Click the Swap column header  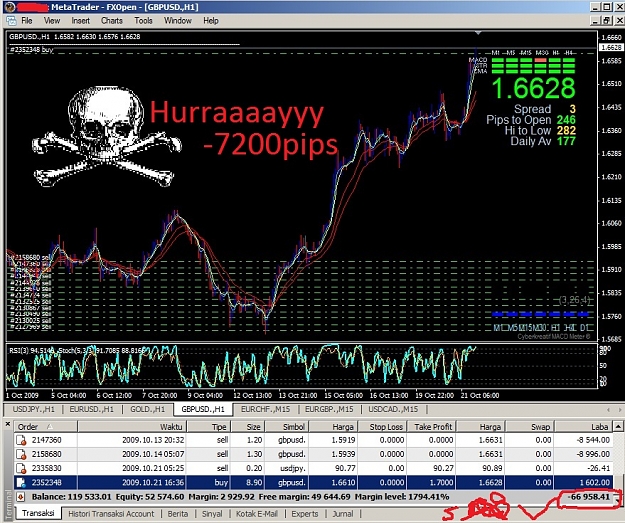coord(530,427)
